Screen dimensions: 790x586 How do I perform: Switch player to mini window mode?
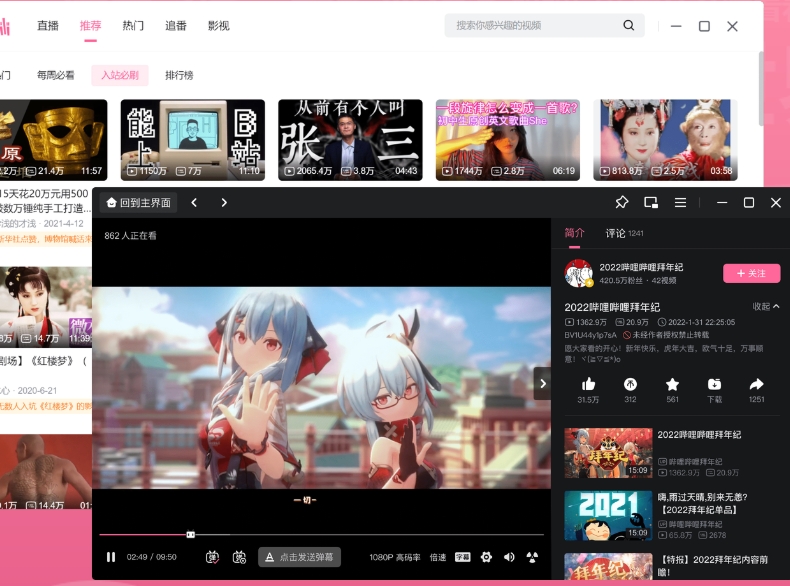coord(651,203)
